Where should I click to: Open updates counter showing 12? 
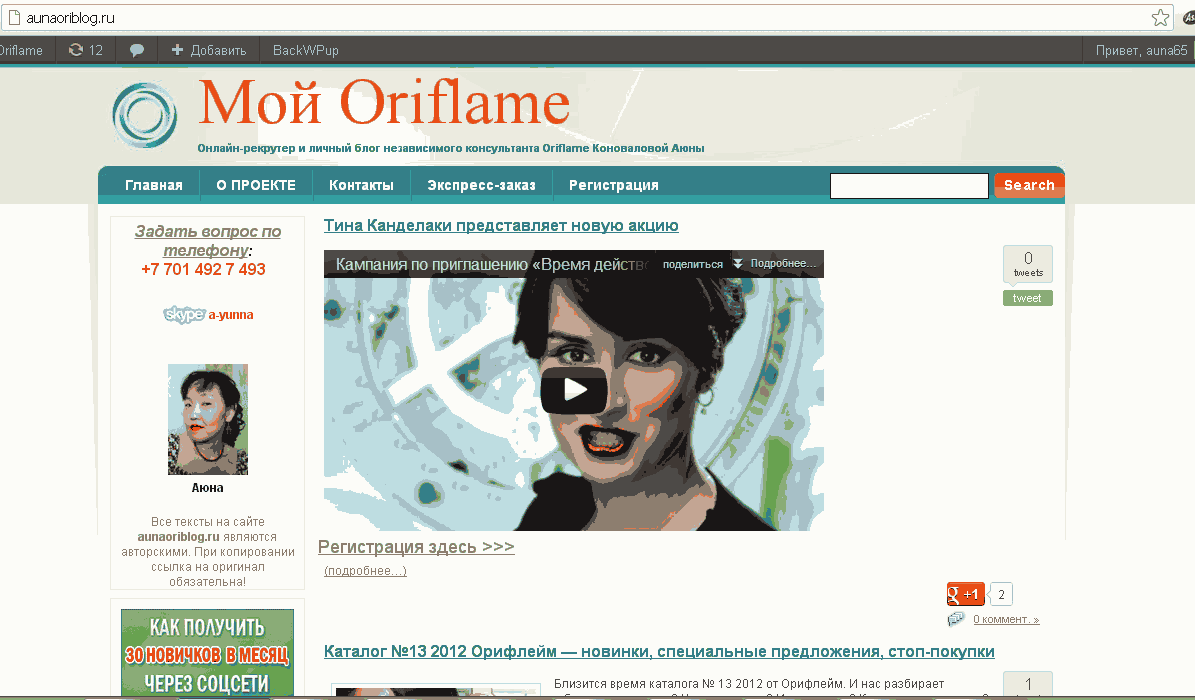coord(85,50)
